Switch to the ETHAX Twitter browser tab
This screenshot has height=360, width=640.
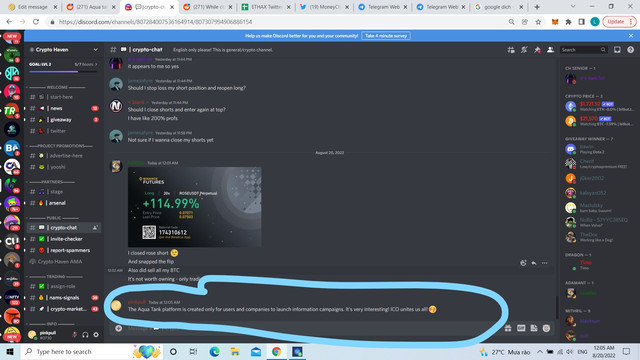pos(267,7)
